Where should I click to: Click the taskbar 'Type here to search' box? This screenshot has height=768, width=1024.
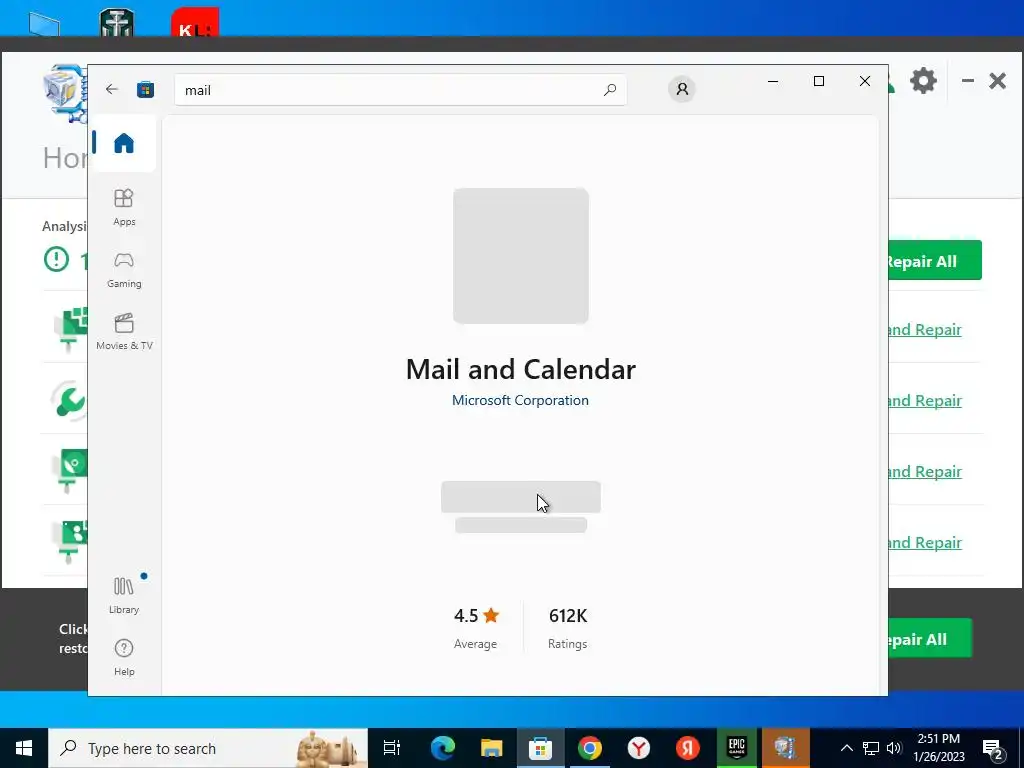[208, 748]
